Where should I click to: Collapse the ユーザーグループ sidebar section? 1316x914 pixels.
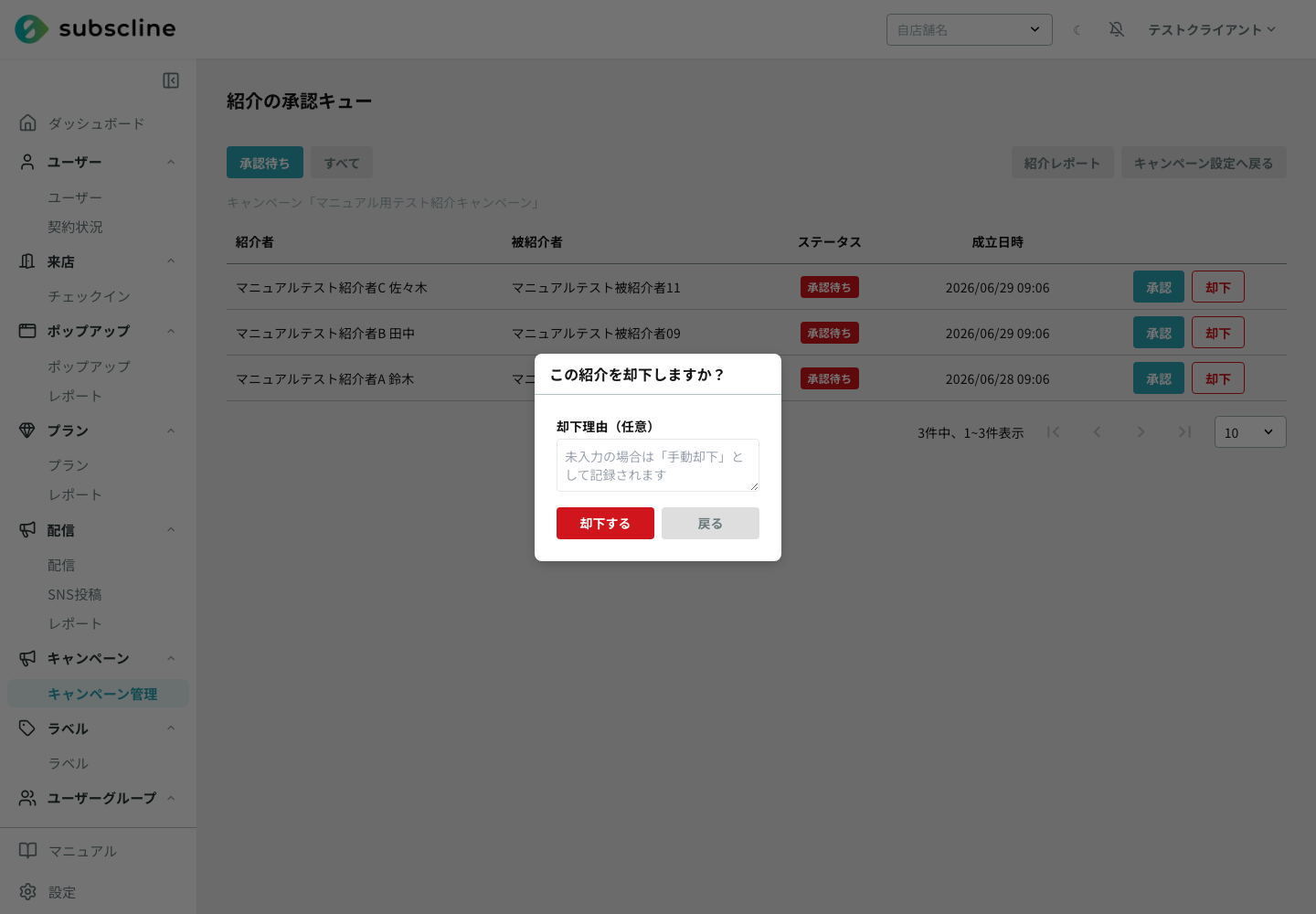(x=171, y=798)
